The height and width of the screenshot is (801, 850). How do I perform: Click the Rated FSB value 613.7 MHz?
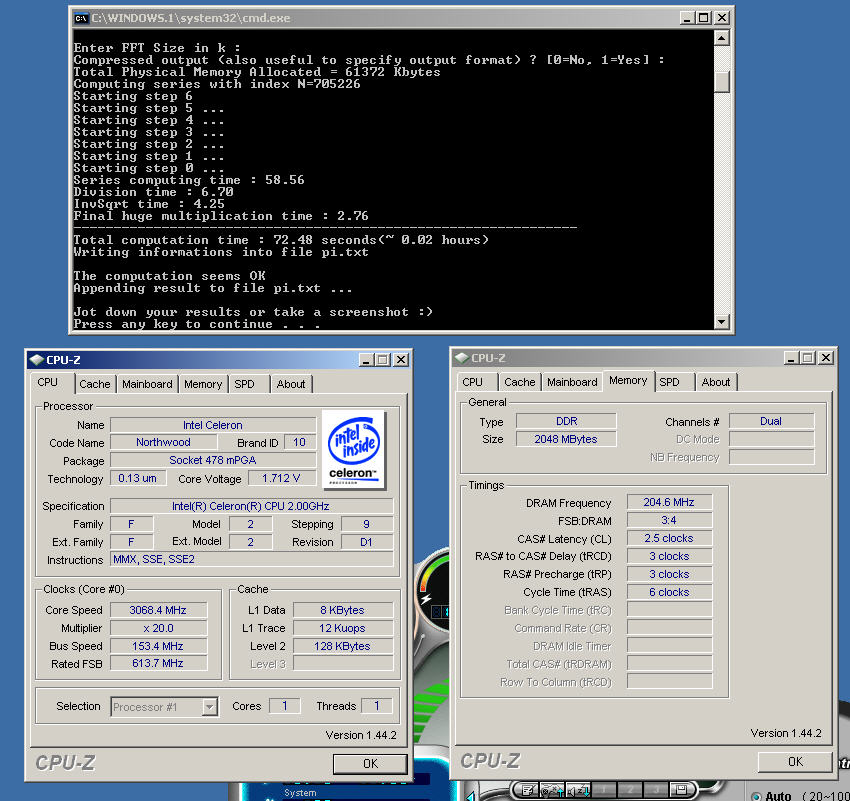(158, 663)
